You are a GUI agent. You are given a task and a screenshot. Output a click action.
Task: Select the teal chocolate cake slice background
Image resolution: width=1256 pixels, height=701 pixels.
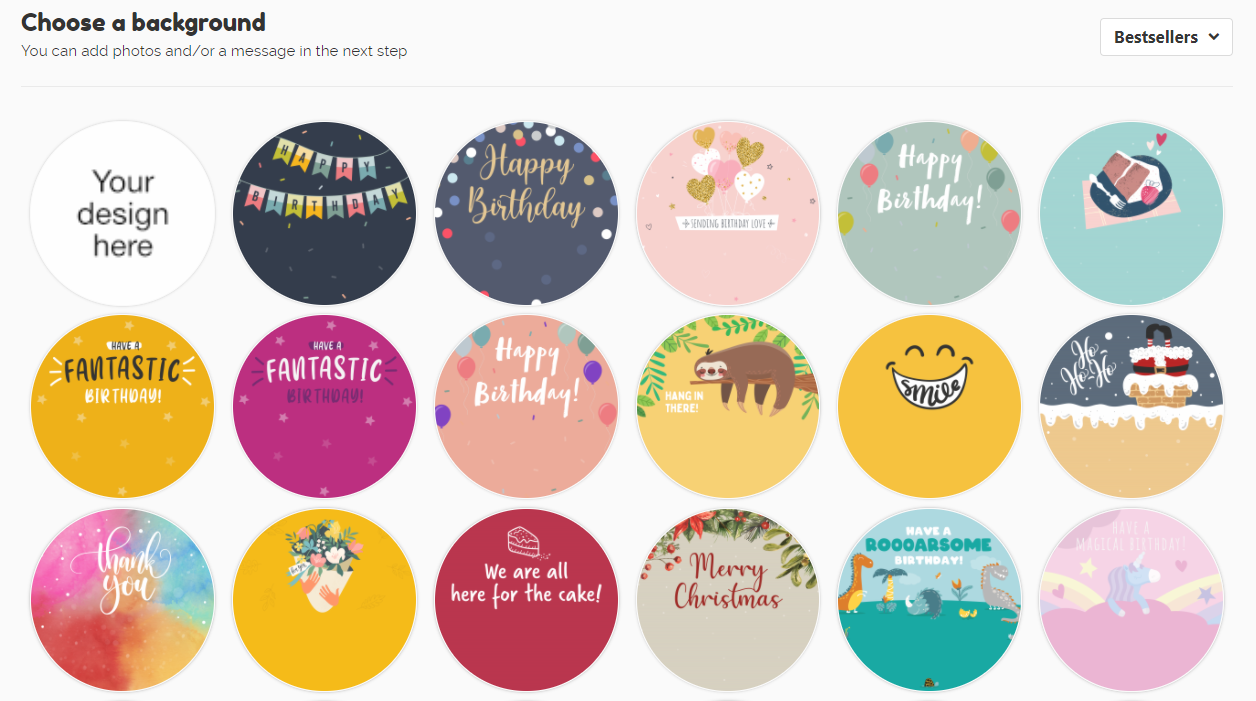(1131, 213)
